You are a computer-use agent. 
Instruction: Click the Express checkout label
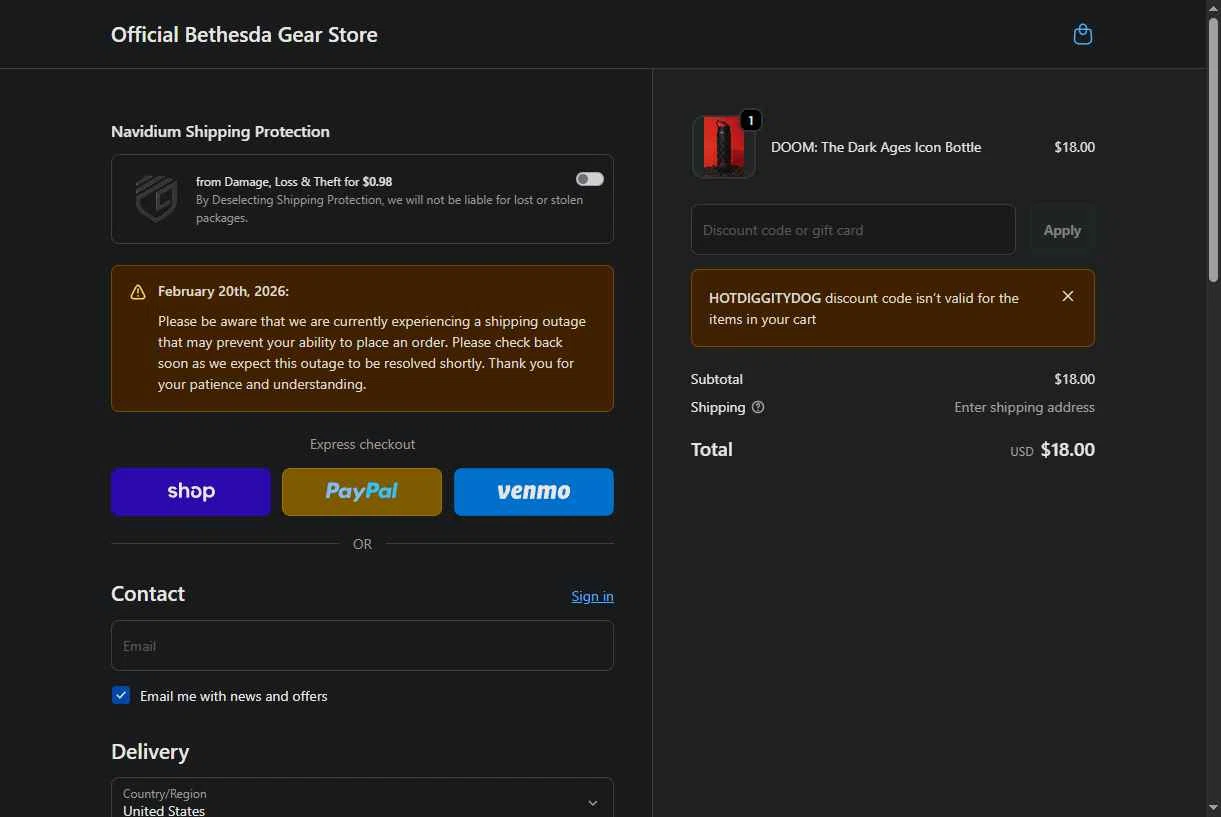point(362,444)
